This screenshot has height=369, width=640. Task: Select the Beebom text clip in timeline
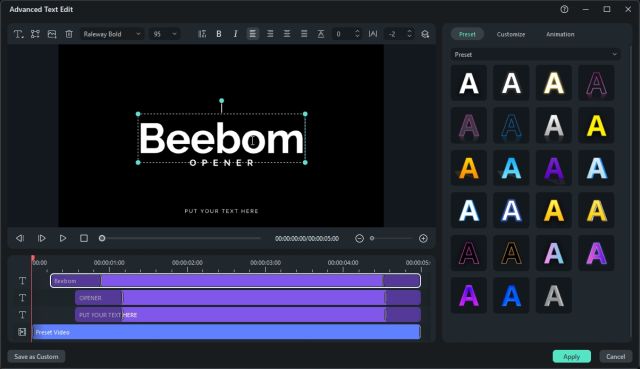(236, 281)
